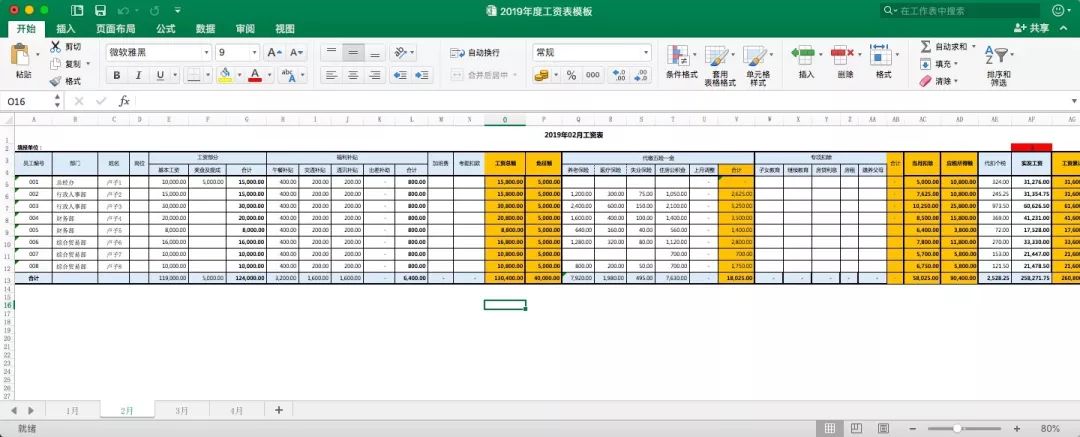Click the Format Painter brush icon
1080x437 pixels.
pos(56,81)
